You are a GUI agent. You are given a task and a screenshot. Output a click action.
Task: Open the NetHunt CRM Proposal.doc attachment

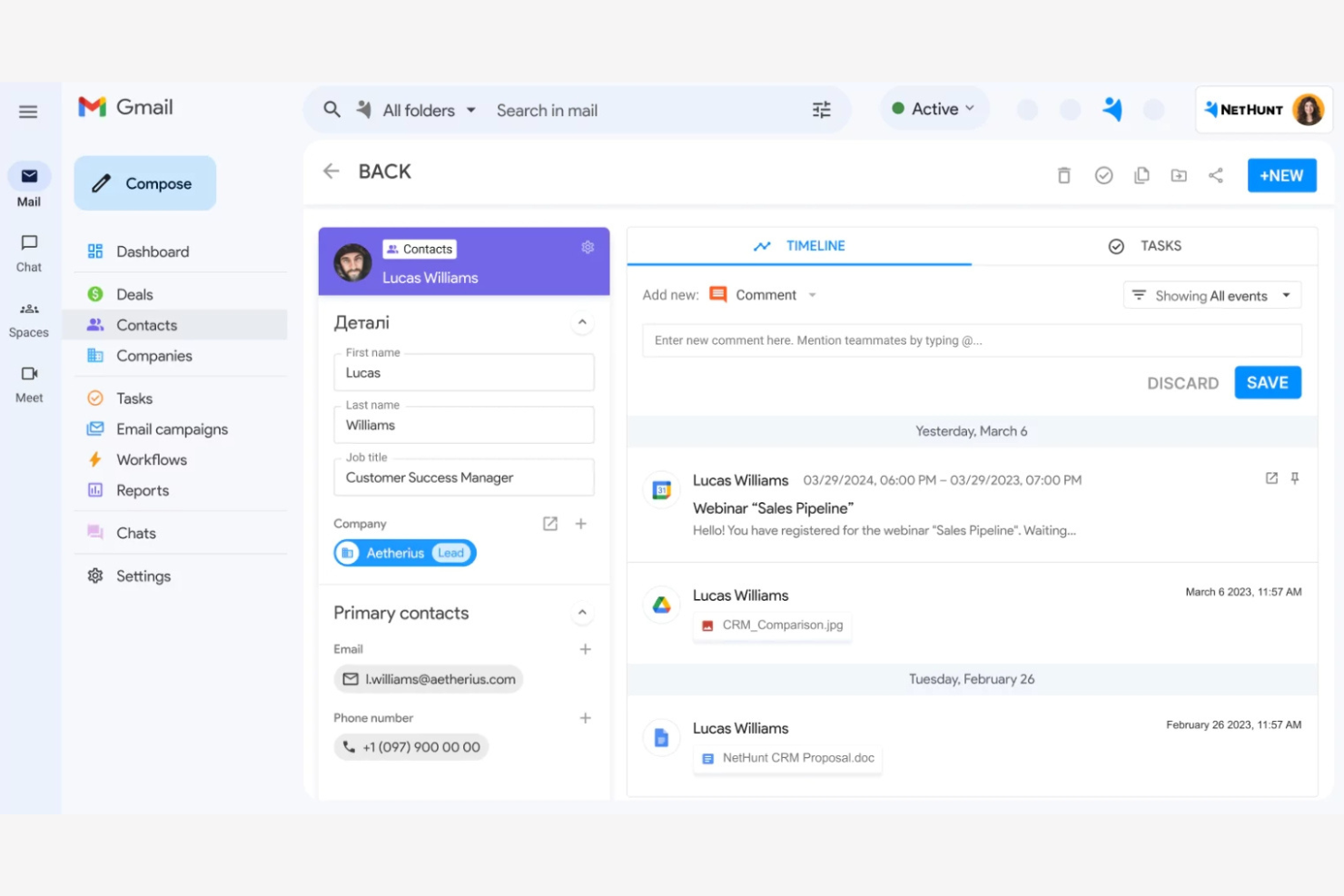click(787, 758)
